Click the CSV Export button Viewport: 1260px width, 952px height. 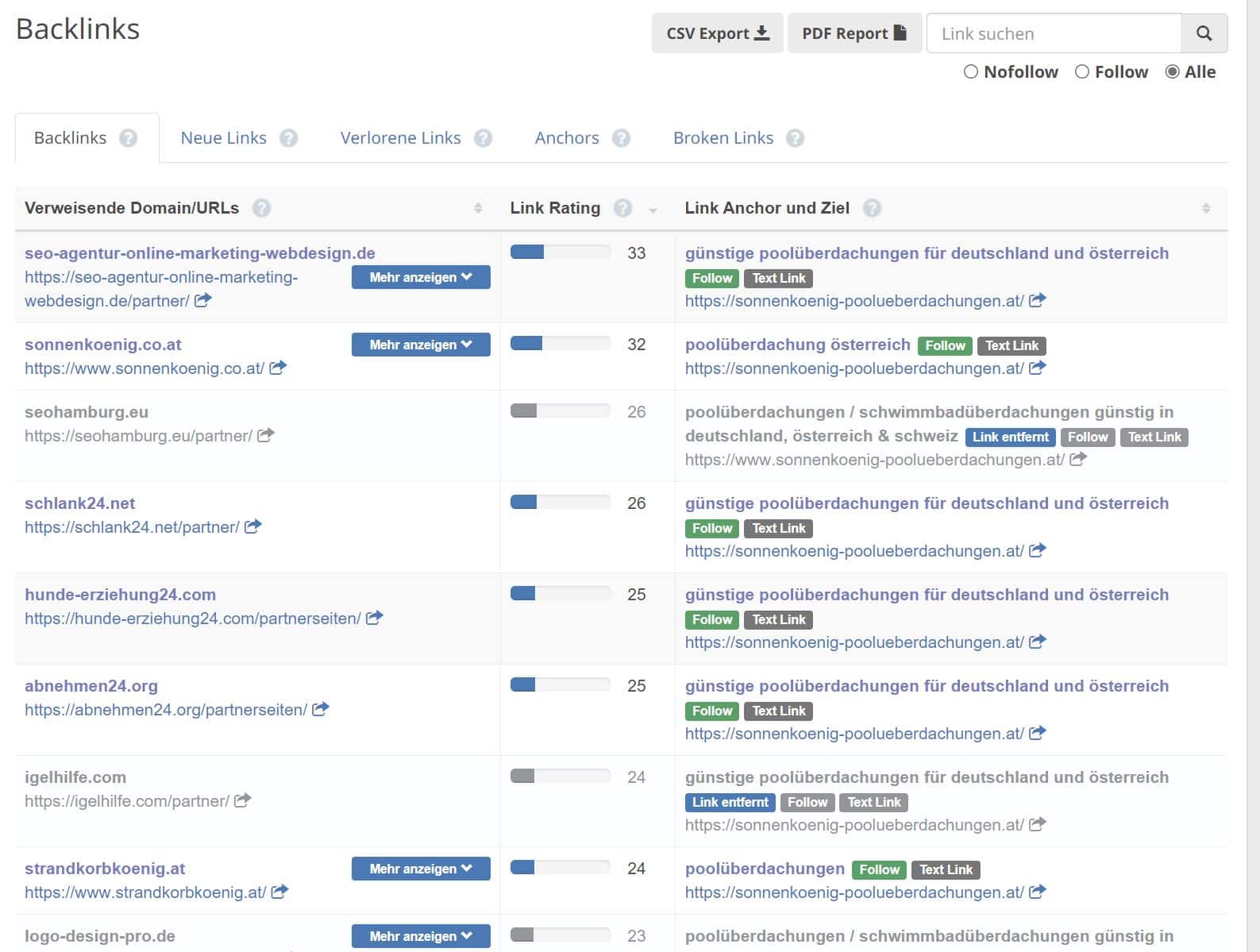pos(718,33)
